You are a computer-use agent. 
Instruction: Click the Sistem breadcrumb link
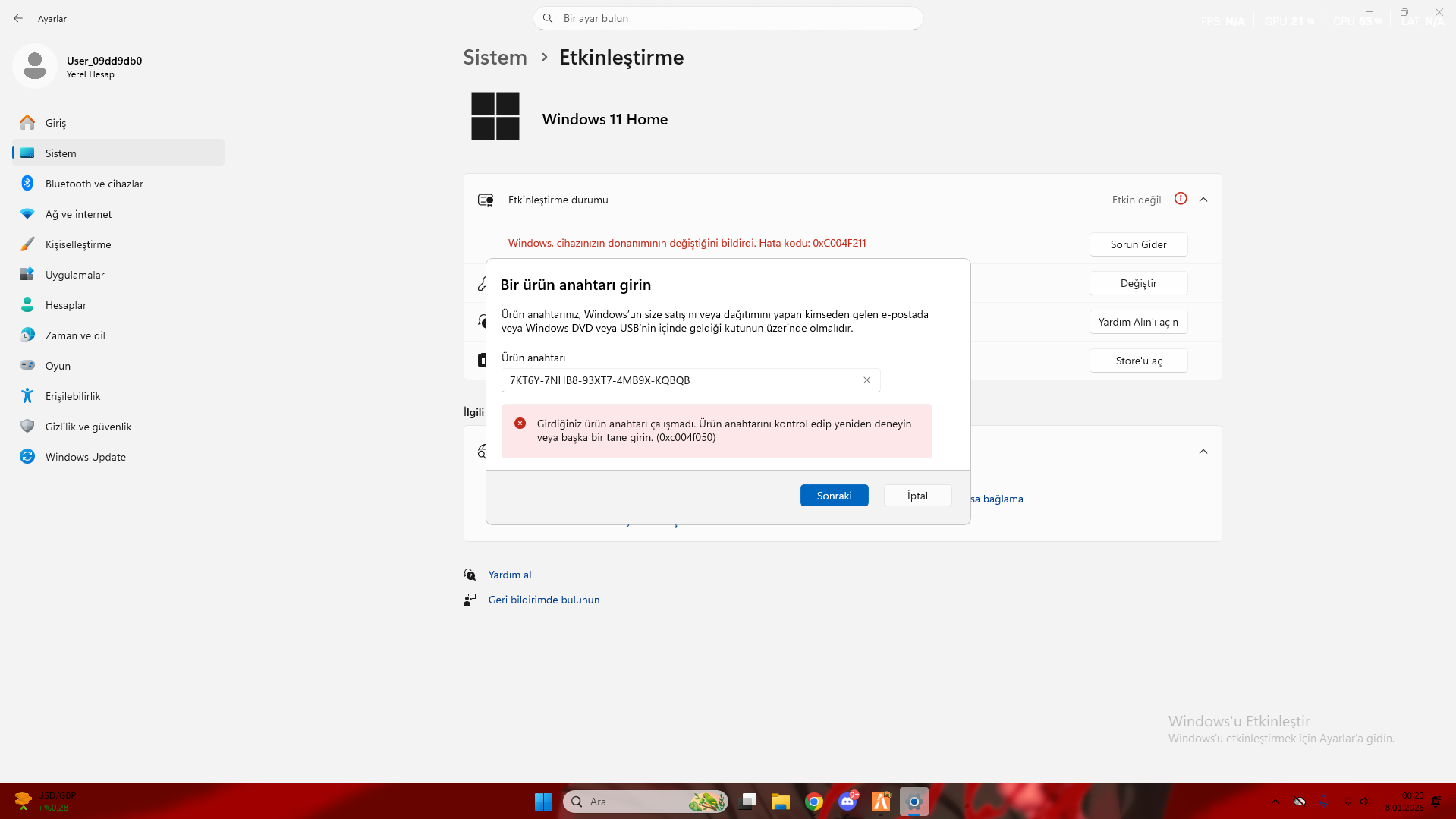[x=495, y=57]
